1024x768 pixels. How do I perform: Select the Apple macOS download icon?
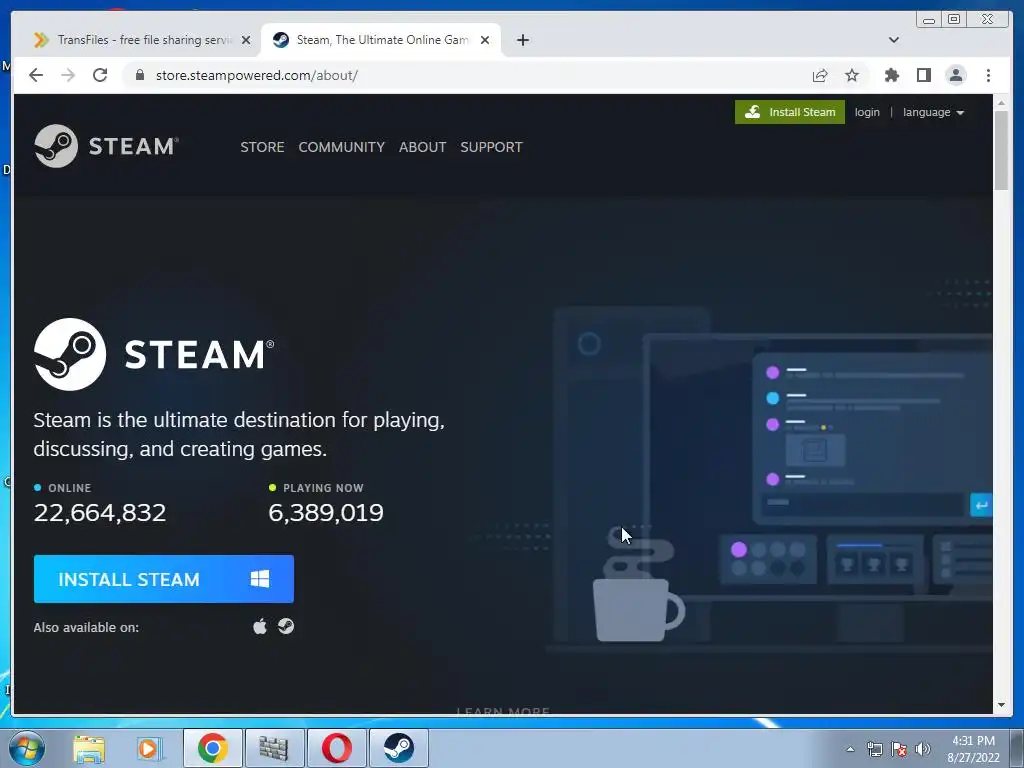click(x=260, y=626)
